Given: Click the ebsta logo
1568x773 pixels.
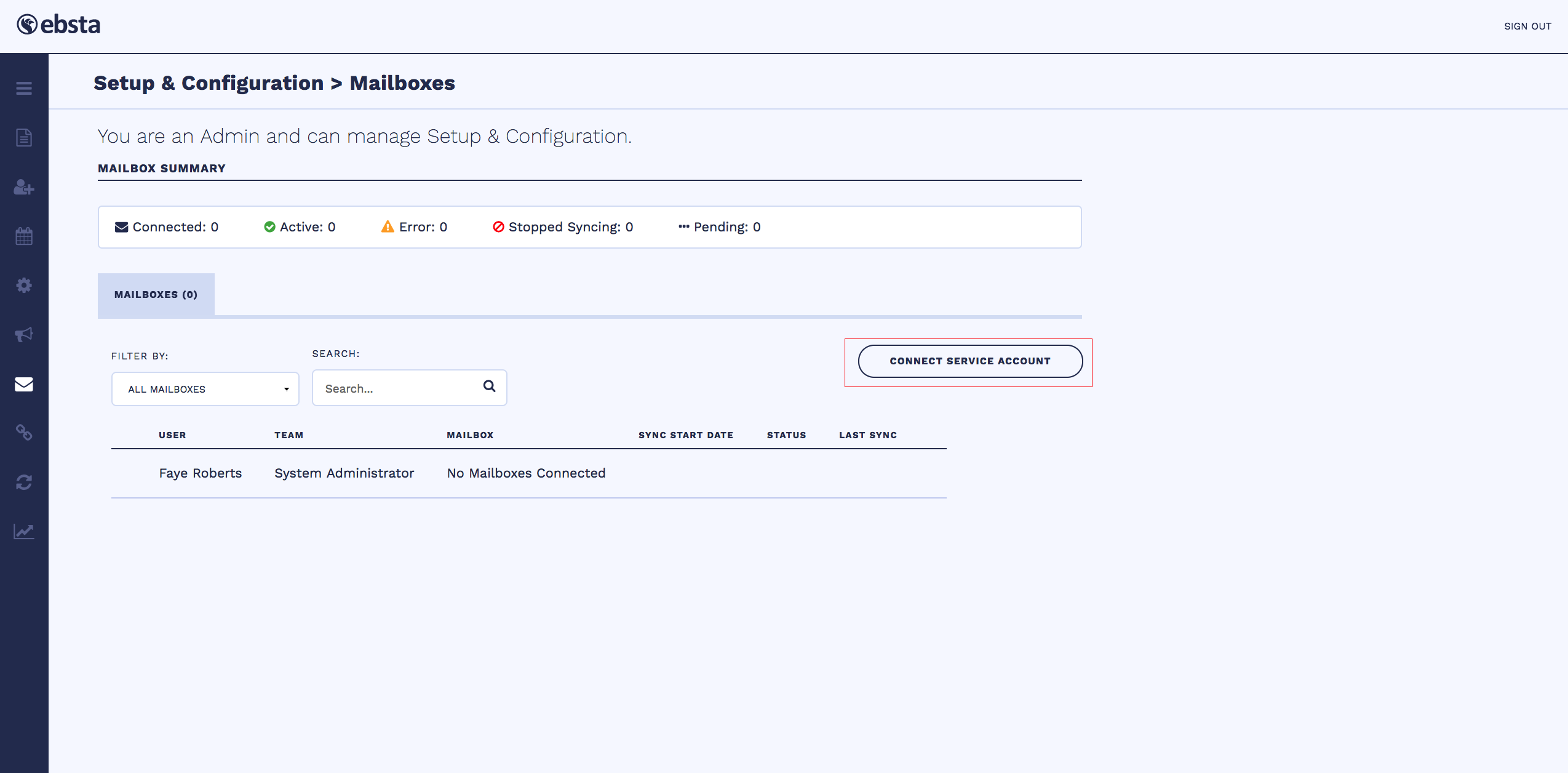Looking at the screenshot, I should pos(58,25).
